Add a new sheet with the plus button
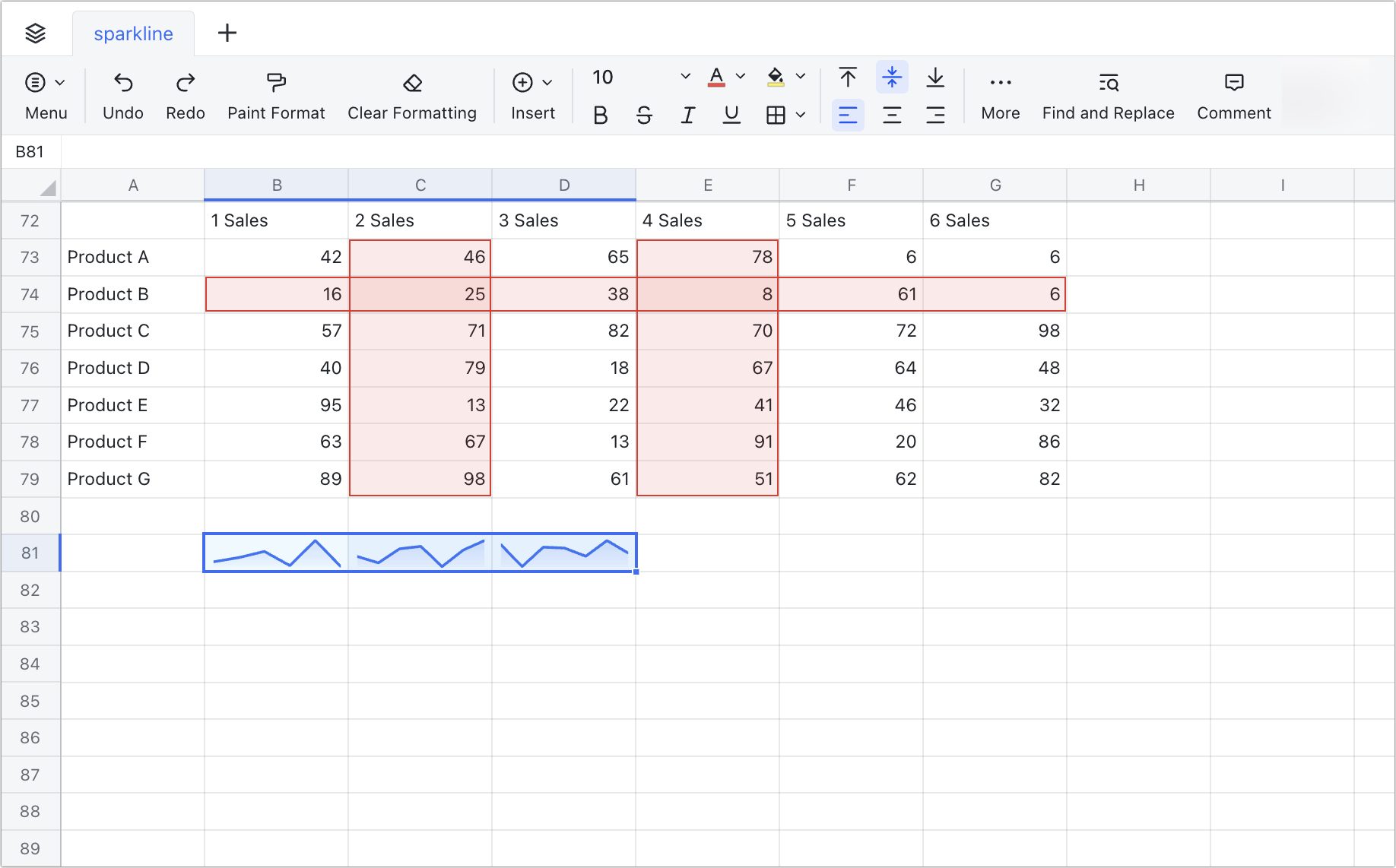 pos(227,33)
